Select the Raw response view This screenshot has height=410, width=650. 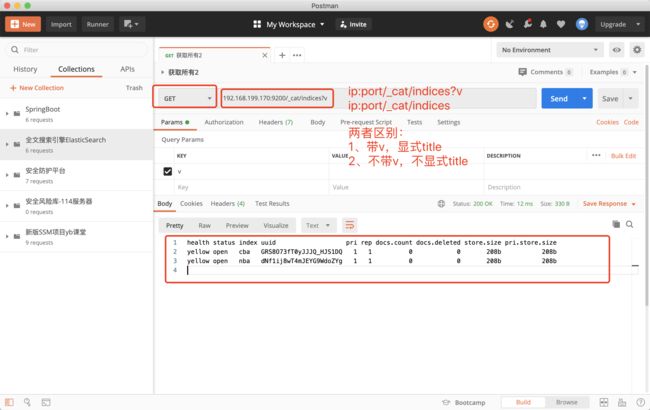coord(204,225)
